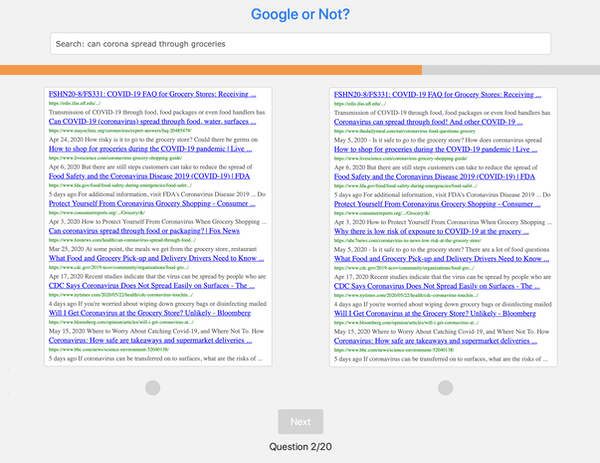Viewport: 600px width, 463px height.
Task: Click the right panel bbc.com URL
Action: pyautogui.click(x=394, y=350)
